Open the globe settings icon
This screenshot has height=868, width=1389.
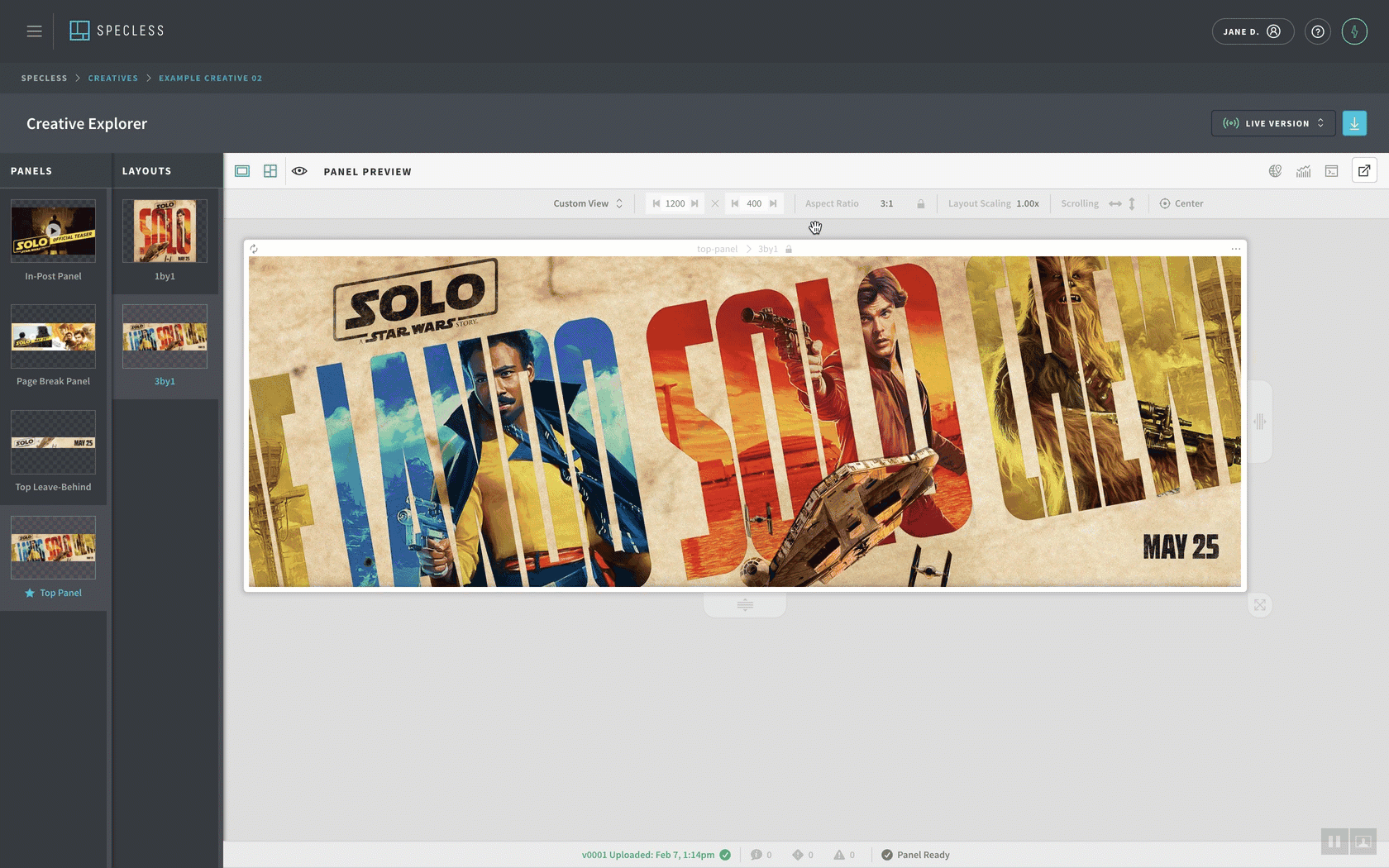[1276, 171]
